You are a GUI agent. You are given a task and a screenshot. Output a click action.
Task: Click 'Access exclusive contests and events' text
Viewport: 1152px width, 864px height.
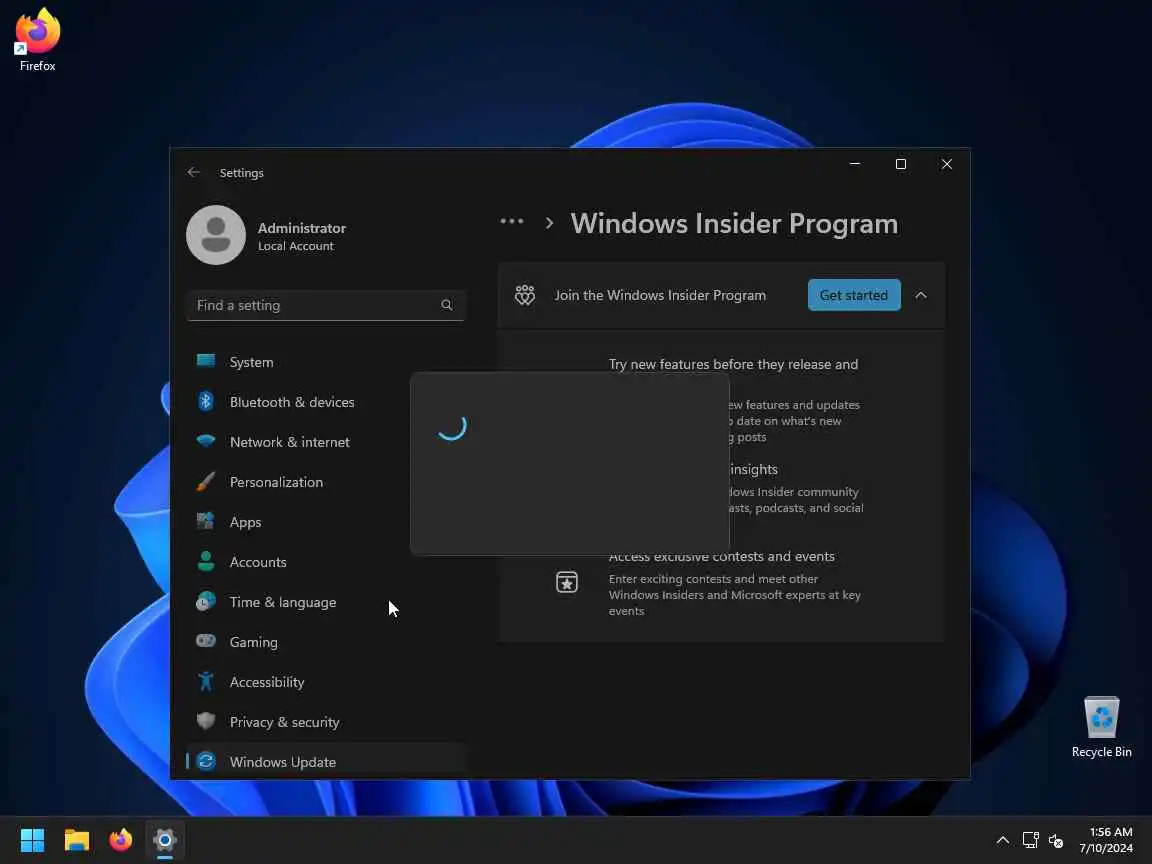click(721, 556)
